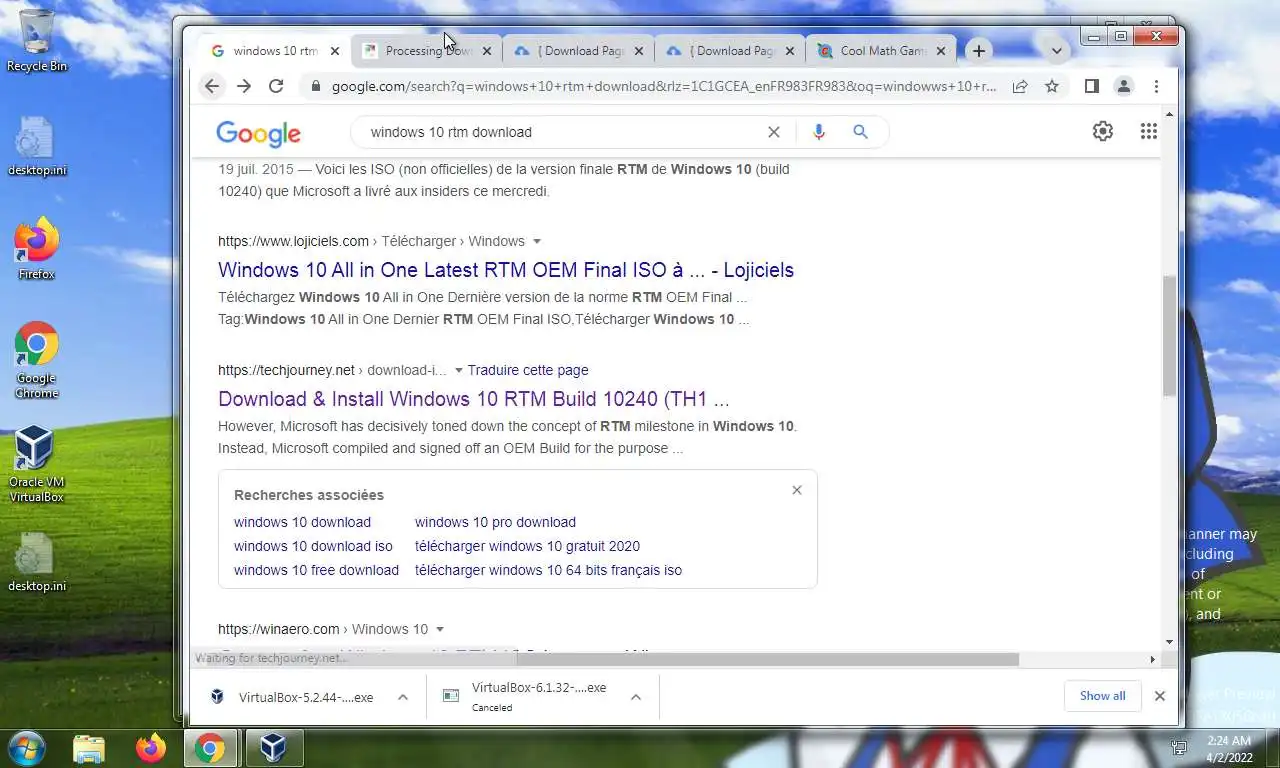Image resolution: width=1280 pixels, height=768 pixels.
Task: Select the Recycle Bin desktop icon
Action: pos(37,42)
